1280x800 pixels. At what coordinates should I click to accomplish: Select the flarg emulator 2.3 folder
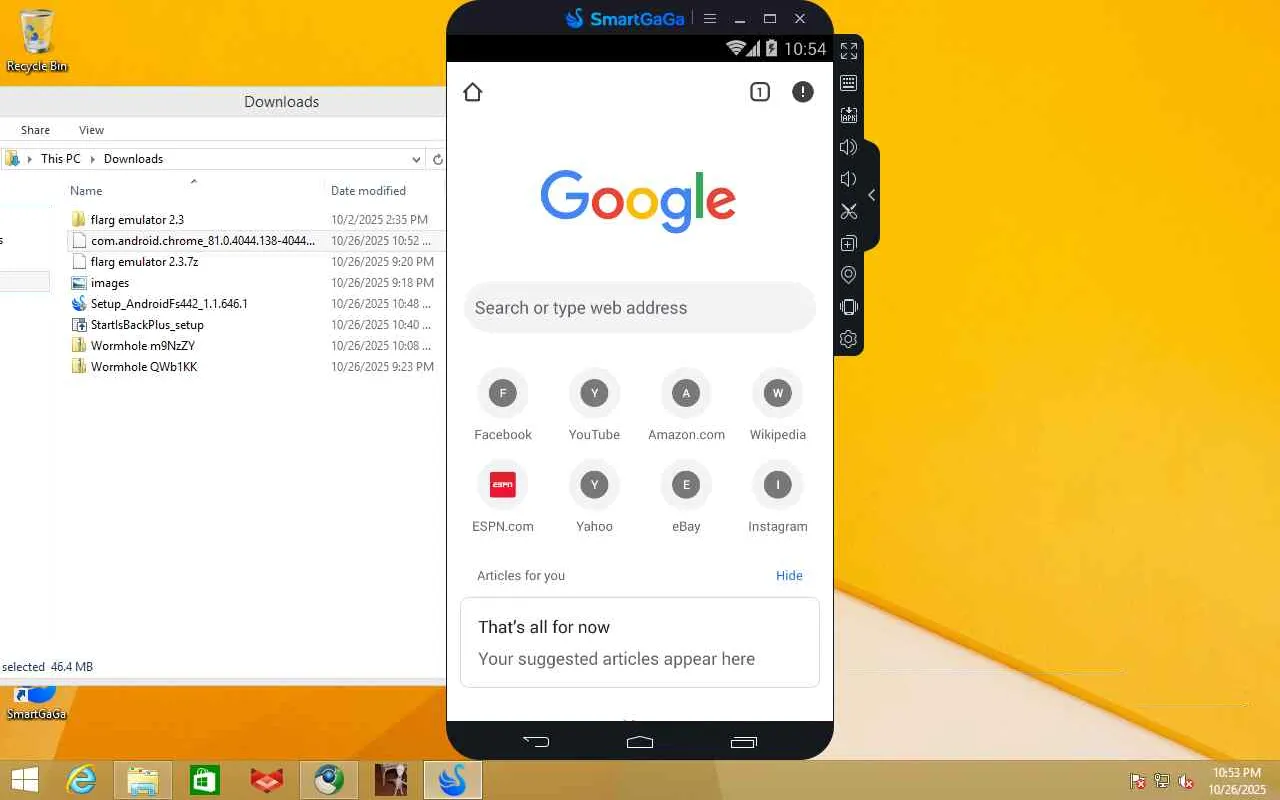137,220
